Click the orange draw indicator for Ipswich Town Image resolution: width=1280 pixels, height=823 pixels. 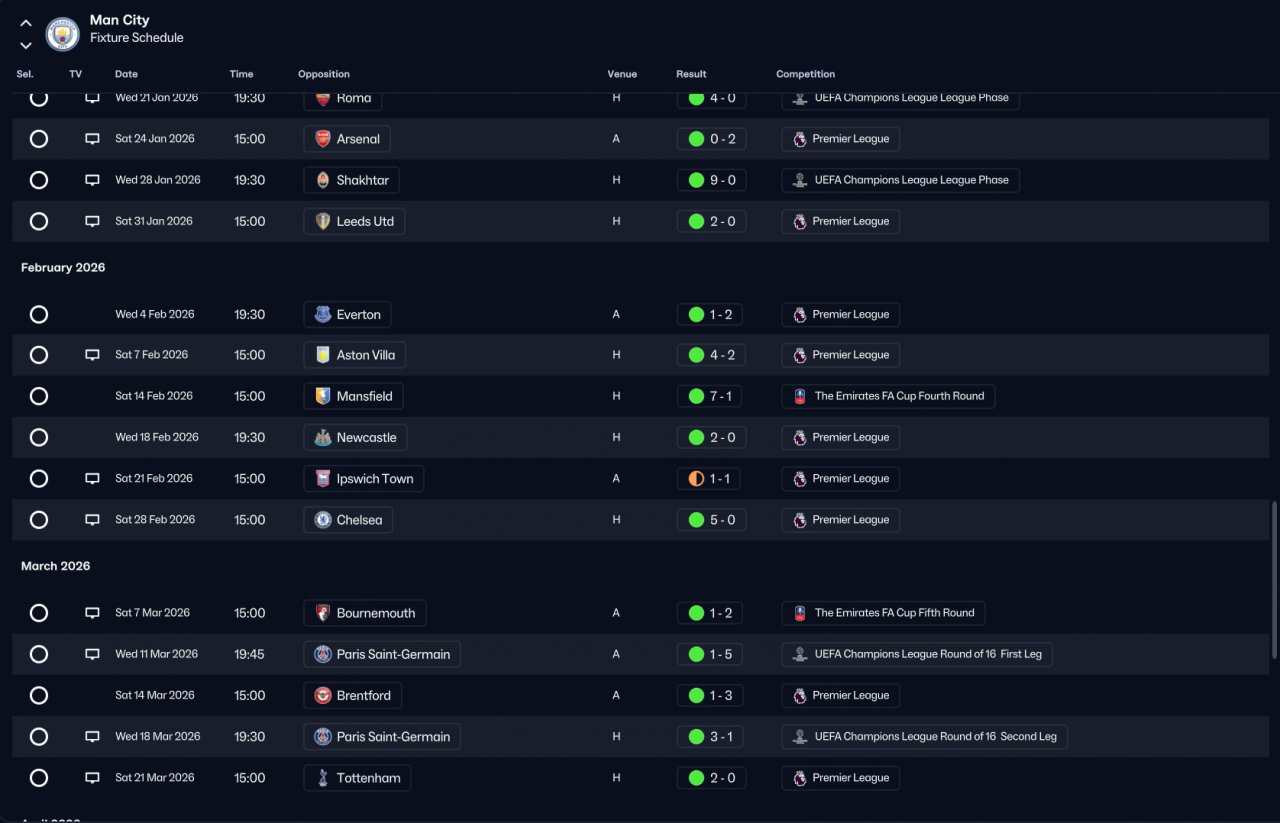pyautogui.click(x=696, y=479)
